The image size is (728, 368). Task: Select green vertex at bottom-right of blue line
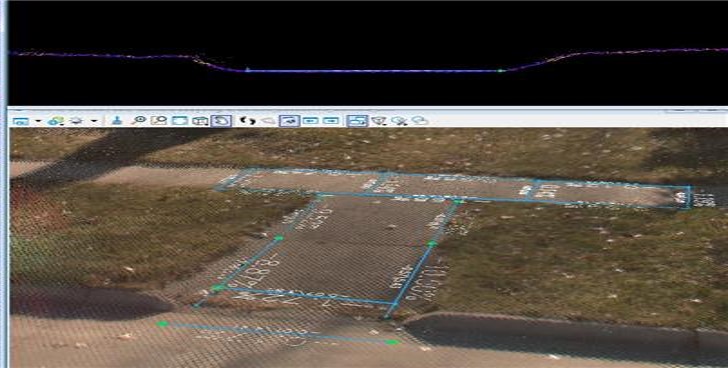point(392,342)
